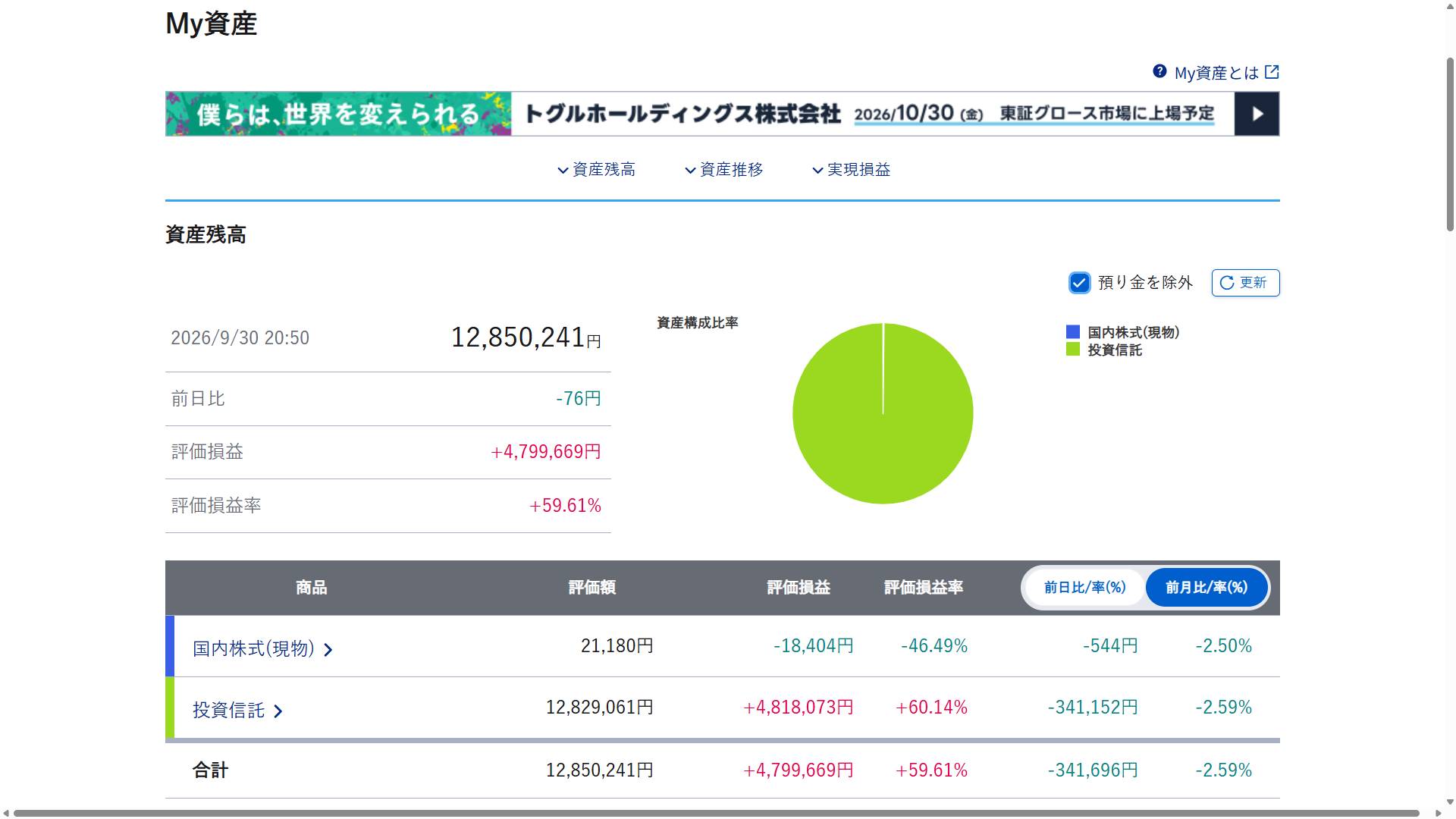Click the -18,404円 loss cell
This screenshot has width=1456, height=819.
pos(813,646)
